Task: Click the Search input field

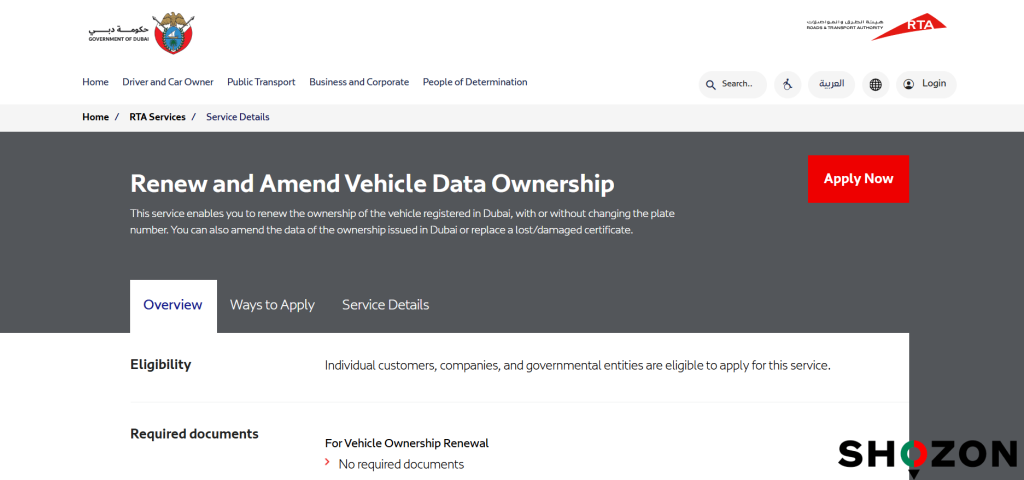Action: 740,85
